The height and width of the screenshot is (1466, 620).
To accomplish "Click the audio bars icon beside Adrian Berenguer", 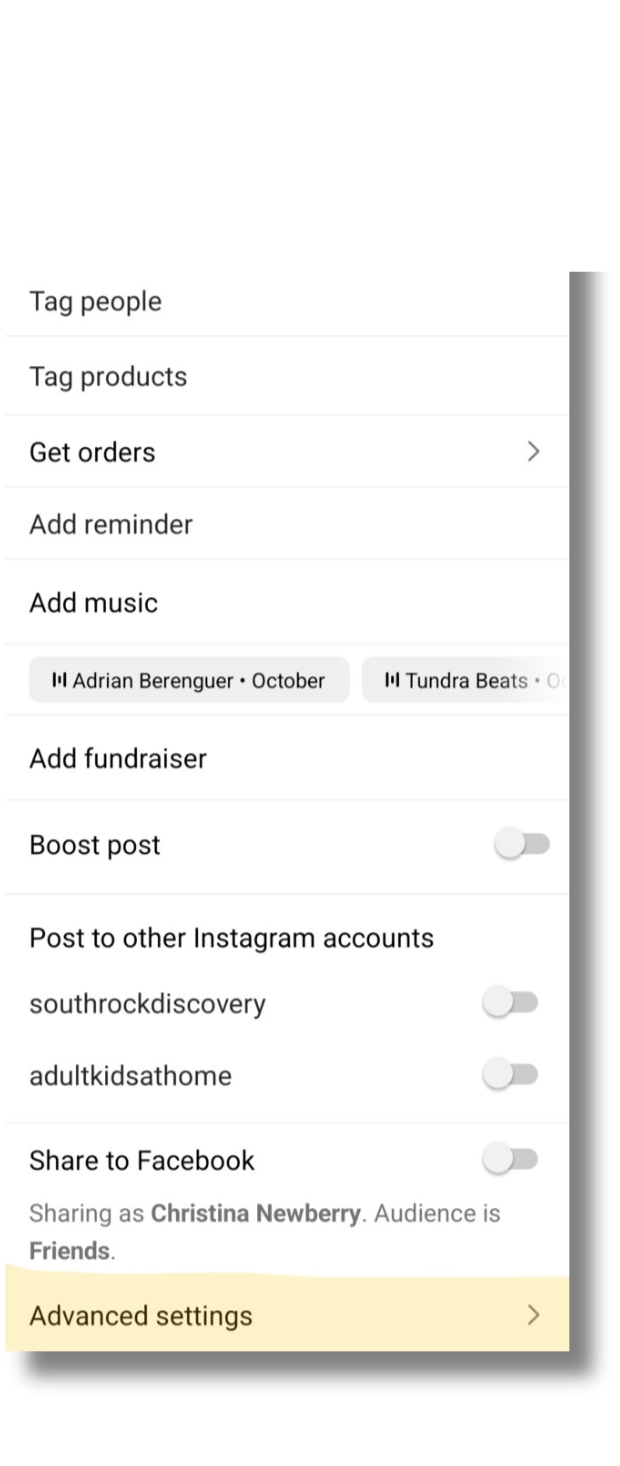I will tap(59, 681).
